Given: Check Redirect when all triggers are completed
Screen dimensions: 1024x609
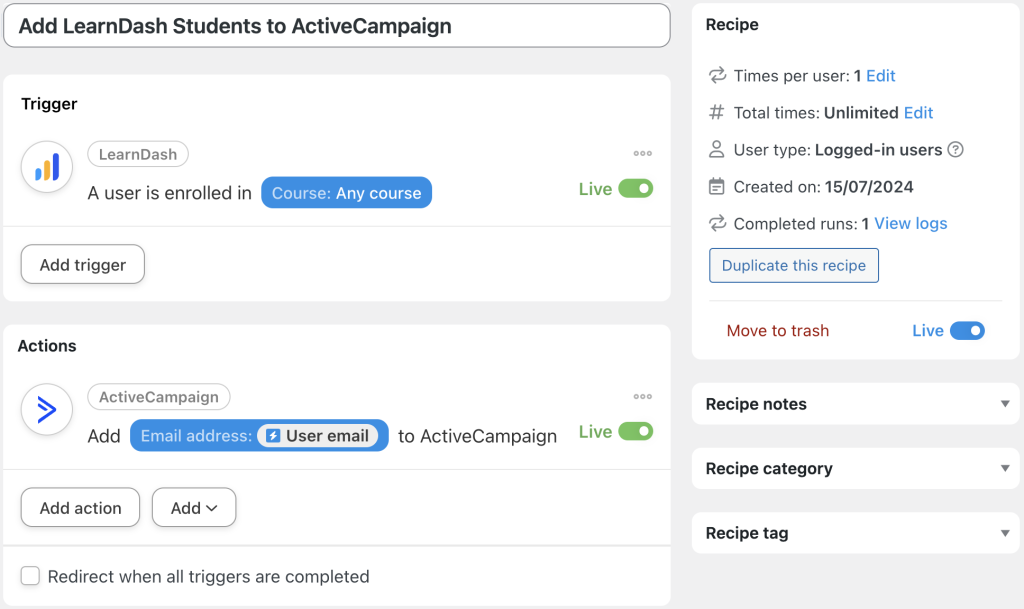Looking at the screenshot, I should tap(31, 576).
